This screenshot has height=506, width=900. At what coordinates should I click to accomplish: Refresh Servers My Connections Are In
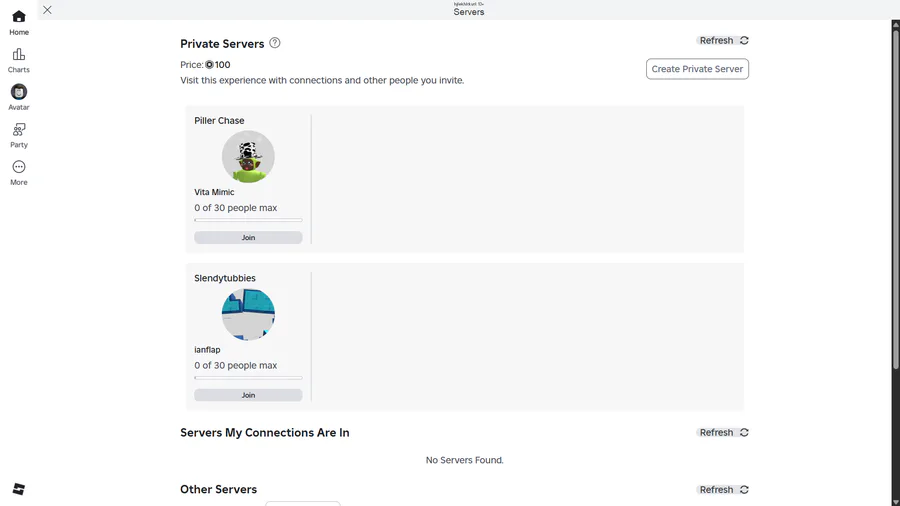coord(723,433)
